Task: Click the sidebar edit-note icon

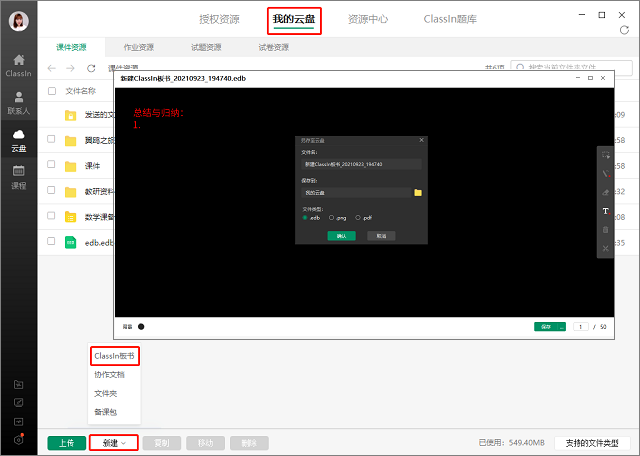Action: tap(19, 403)
